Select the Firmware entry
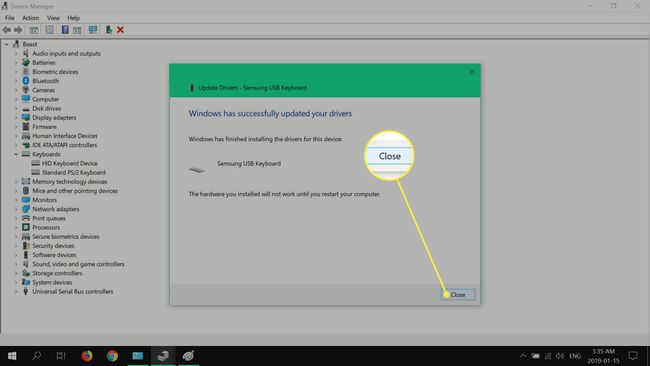 tap(44, 126)
